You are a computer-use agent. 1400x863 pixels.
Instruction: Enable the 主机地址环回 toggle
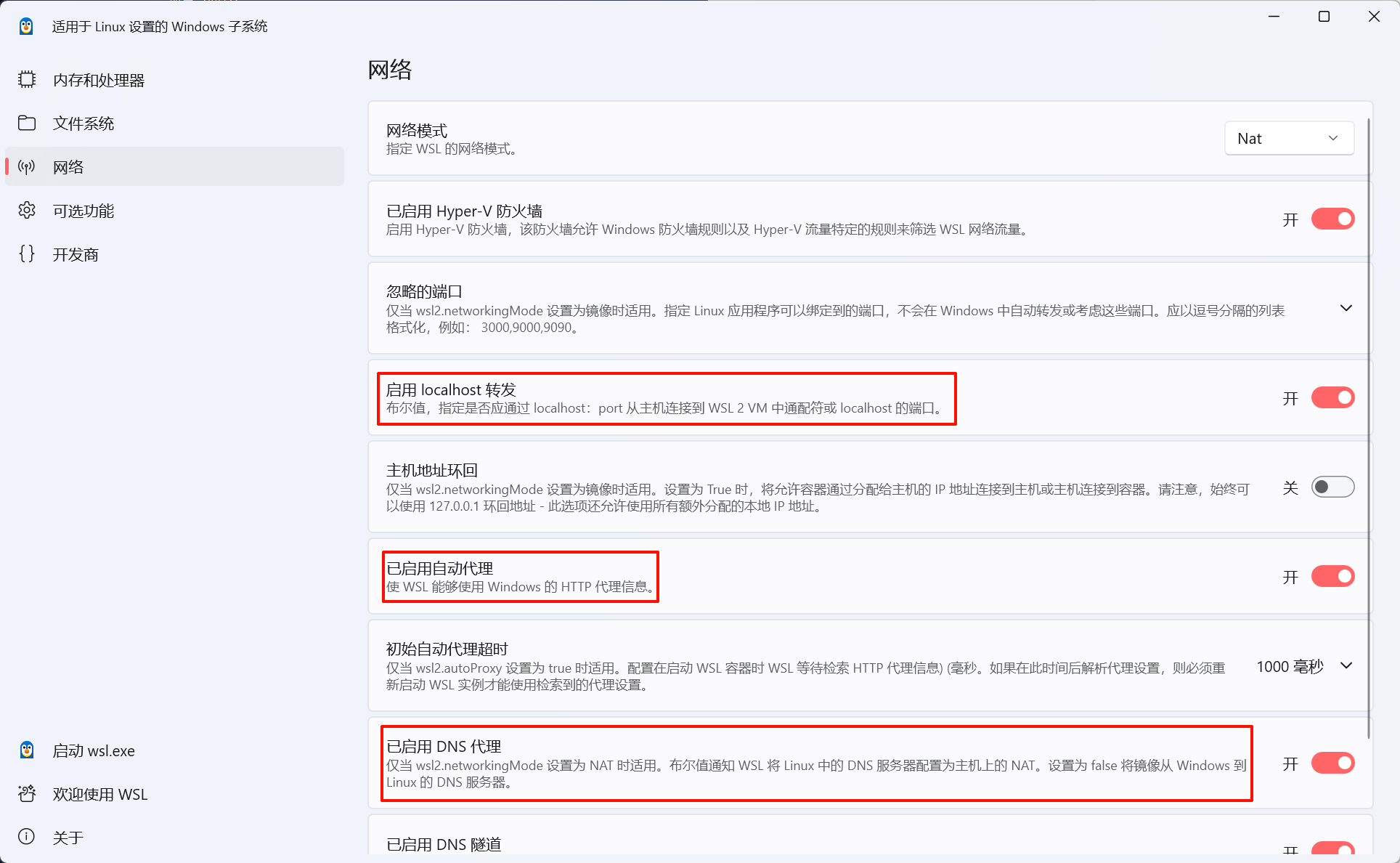[1332, 487]
